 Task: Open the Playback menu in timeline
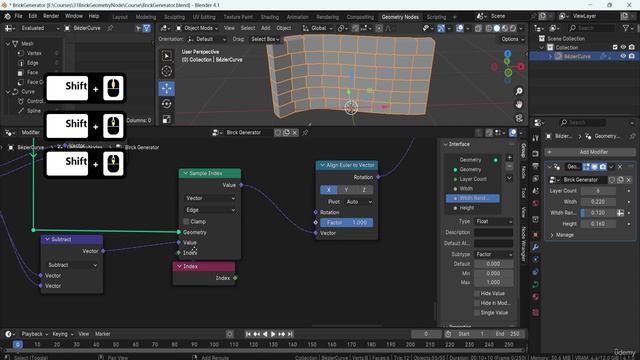coord(34,334)
